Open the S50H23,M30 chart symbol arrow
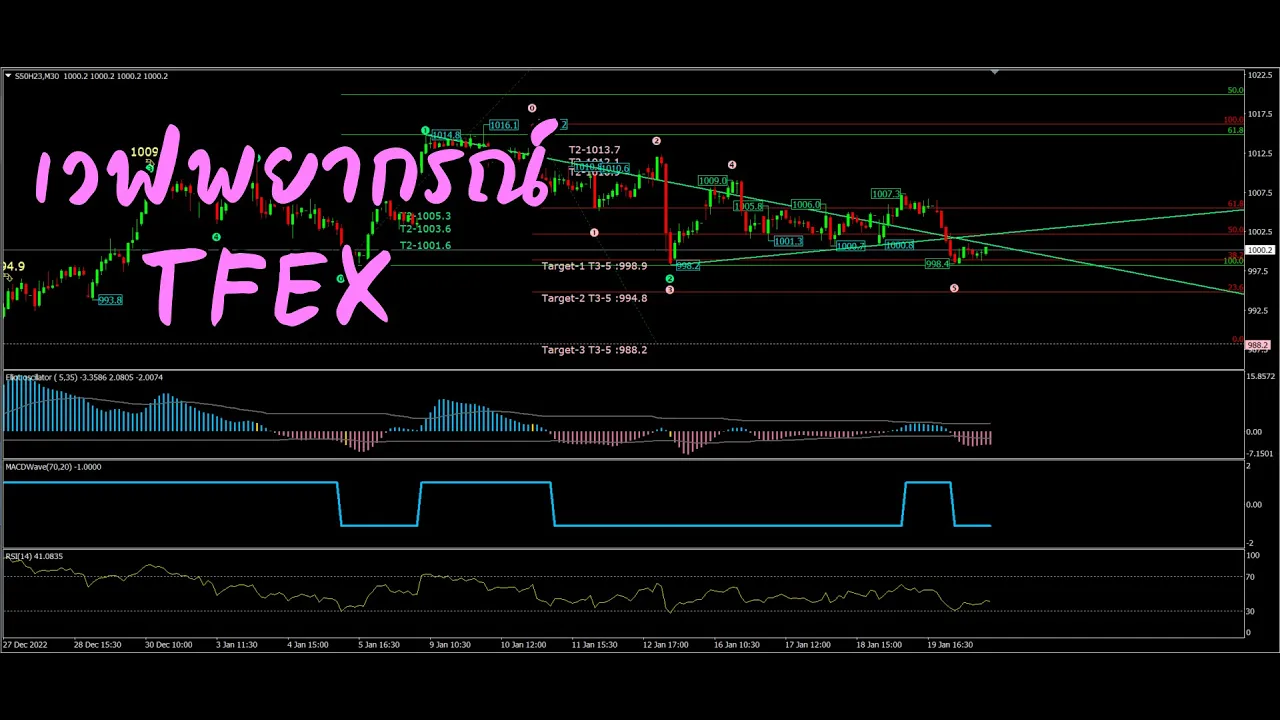Viewport: 1280px width, 720px height. pos(8,76)
